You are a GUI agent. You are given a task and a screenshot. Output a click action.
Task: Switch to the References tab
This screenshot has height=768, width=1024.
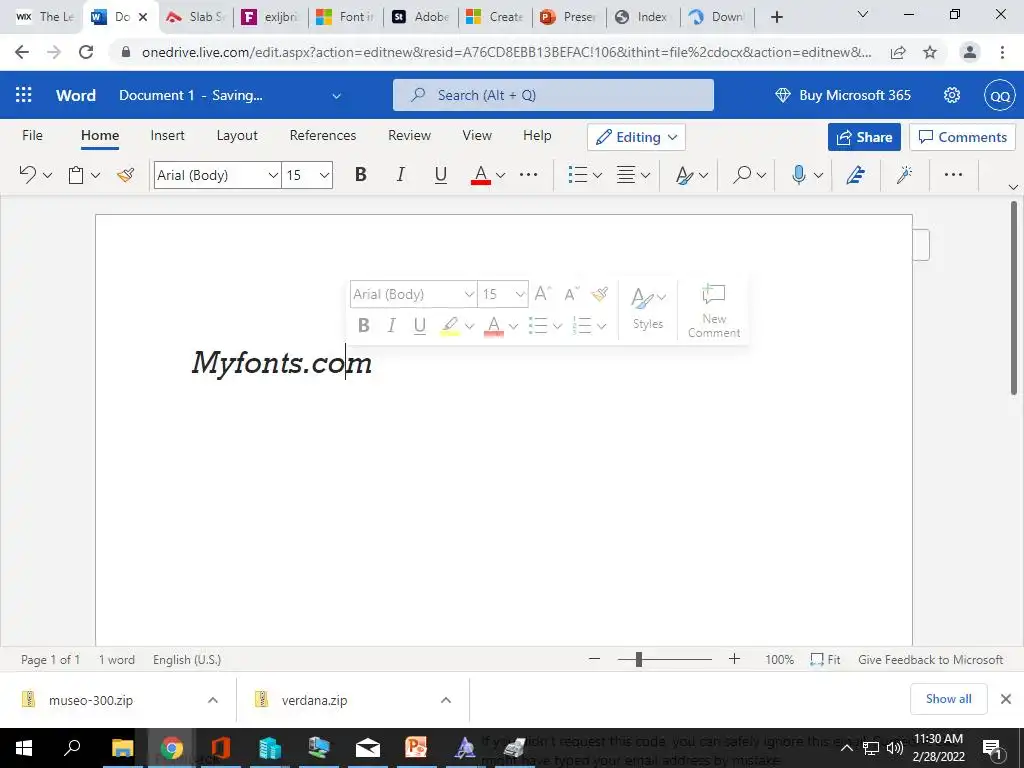[323, 135]
